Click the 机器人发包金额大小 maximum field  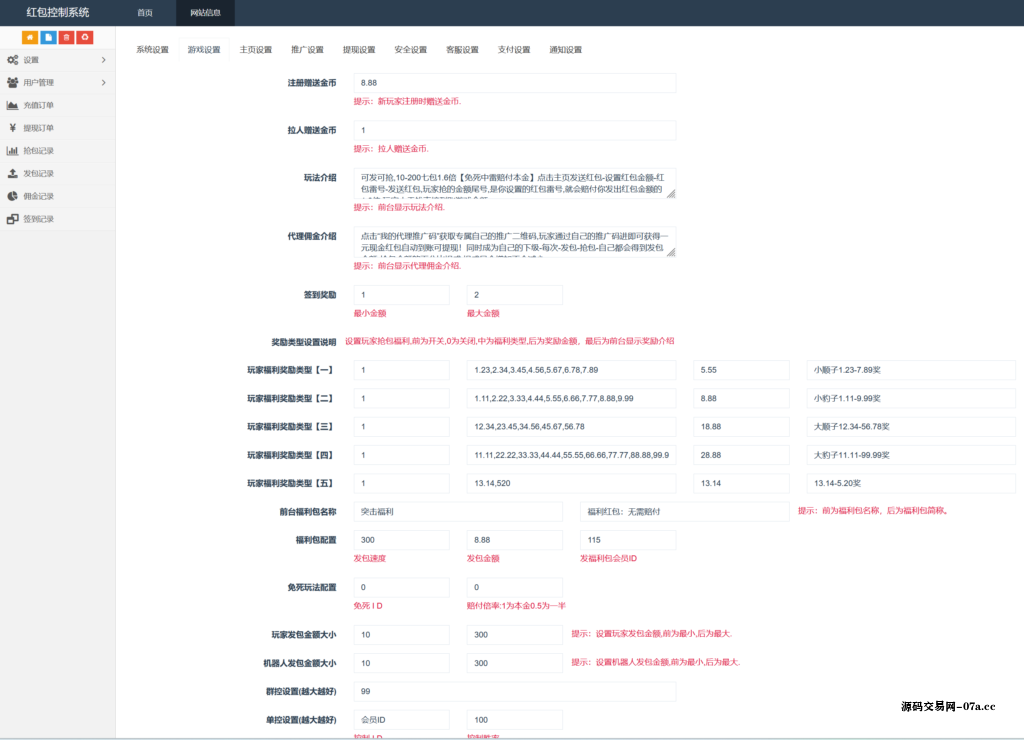515,663
